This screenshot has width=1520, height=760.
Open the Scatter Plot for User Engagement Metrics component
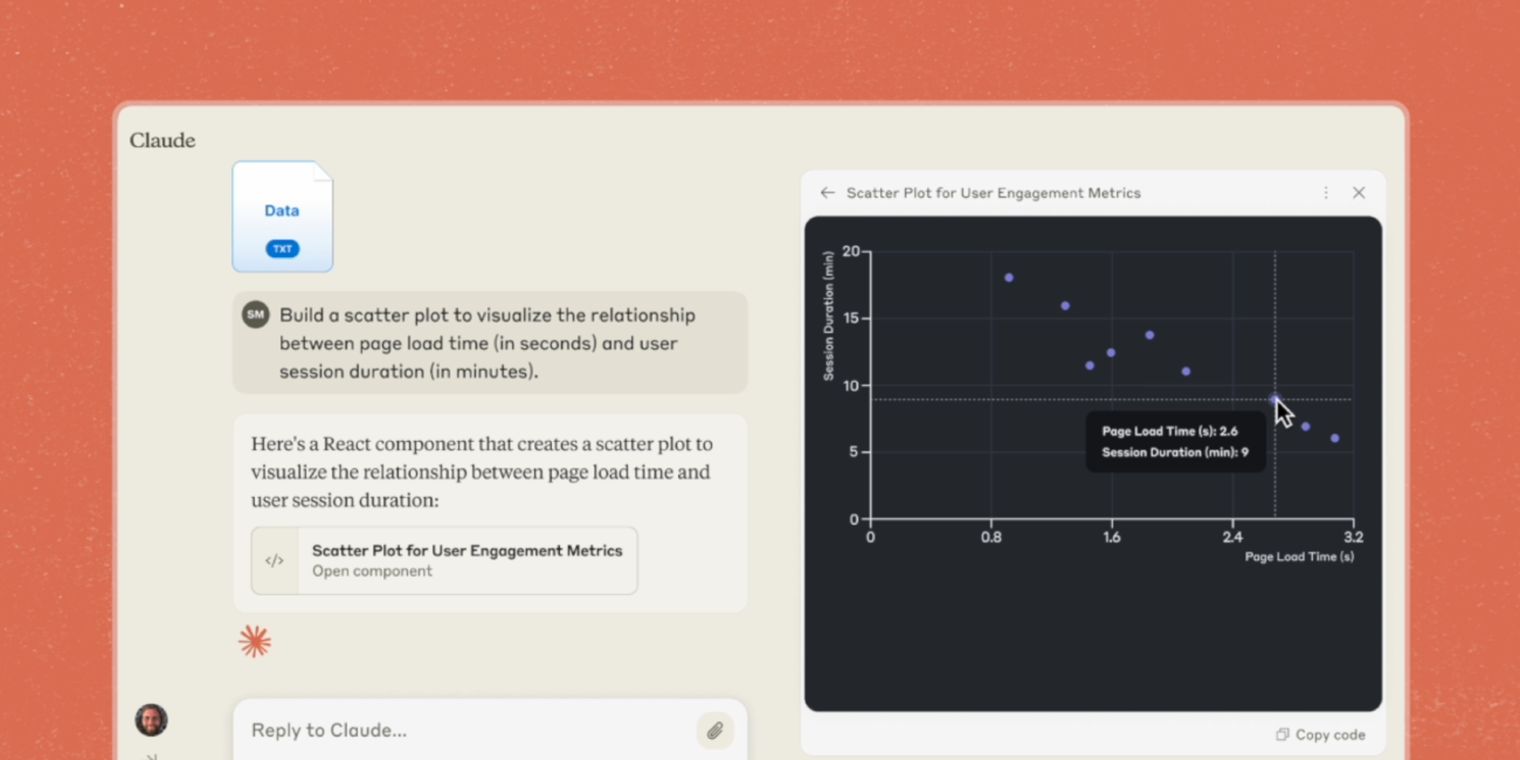[444, 561]
